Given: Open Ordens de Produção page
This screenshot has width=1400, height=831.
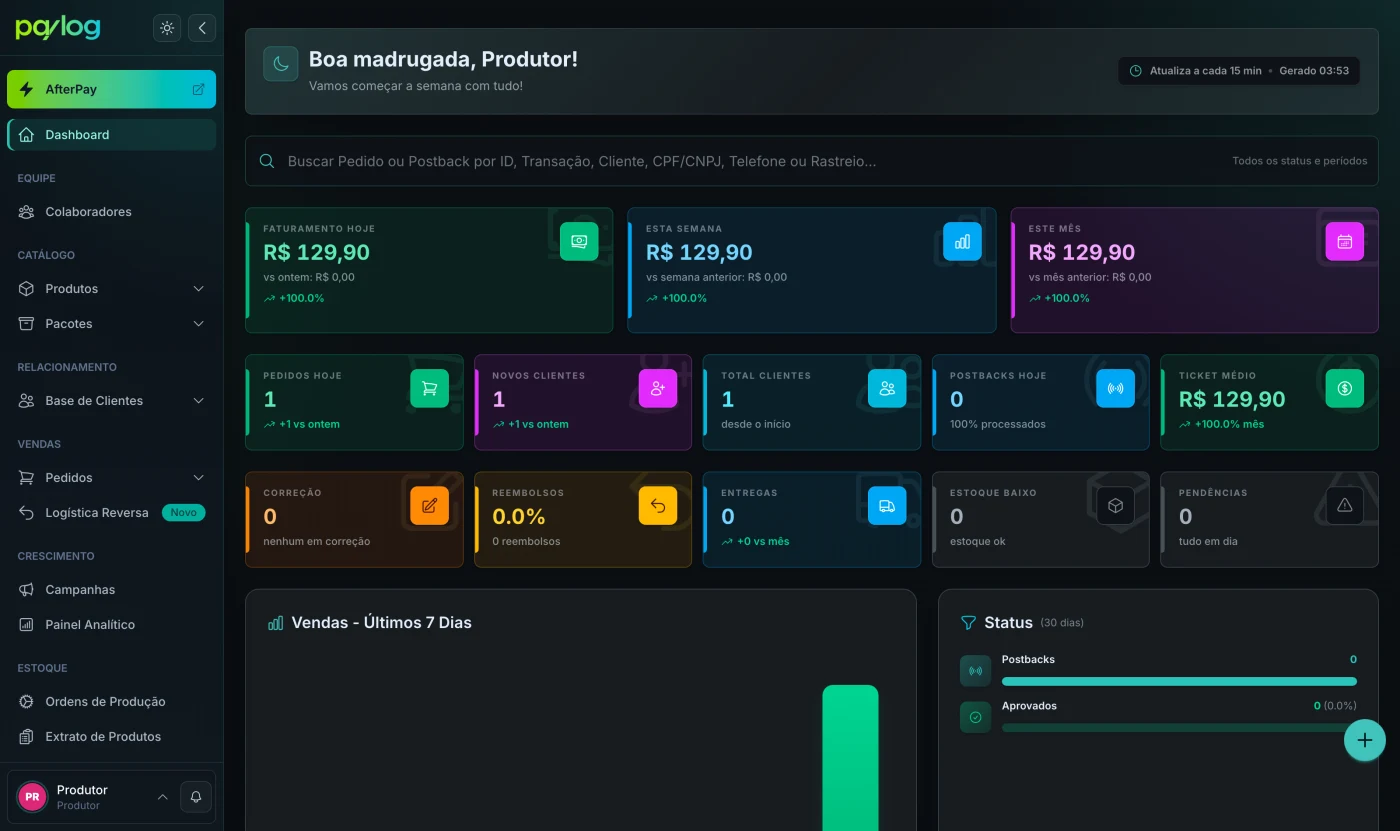Looking at the screenshot, I should click(111, 702).
